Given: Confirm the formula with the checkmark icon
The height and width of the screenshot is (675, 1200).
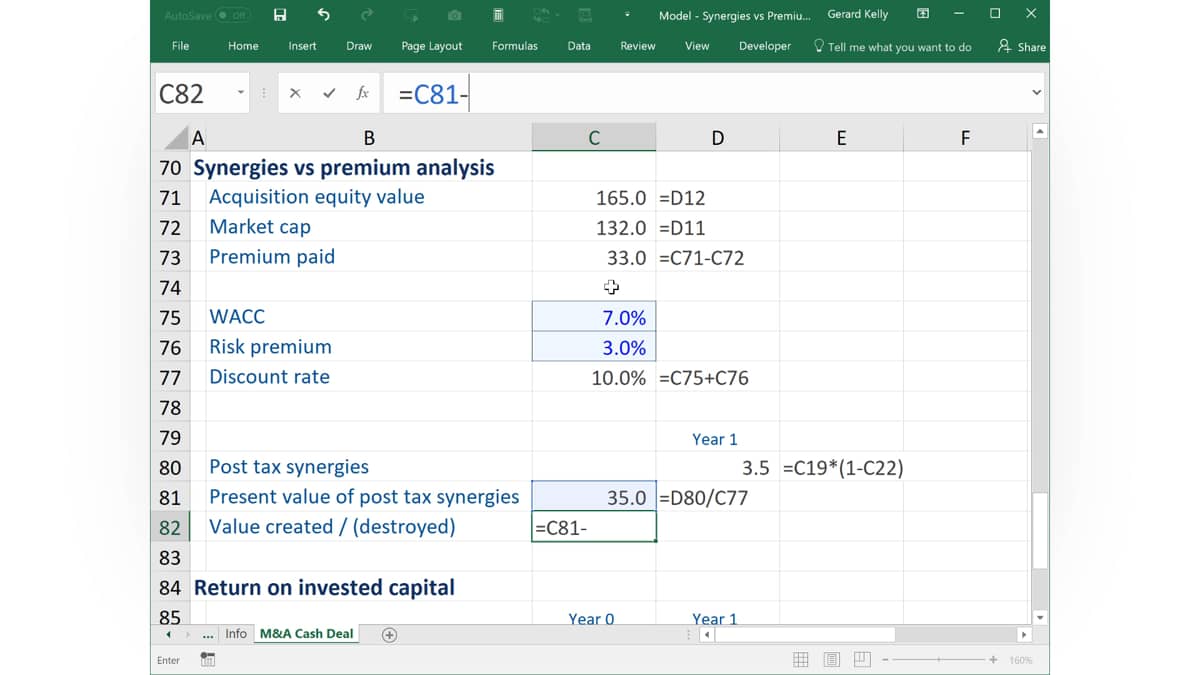Looking at the screenshot, I should click(328, 93).
